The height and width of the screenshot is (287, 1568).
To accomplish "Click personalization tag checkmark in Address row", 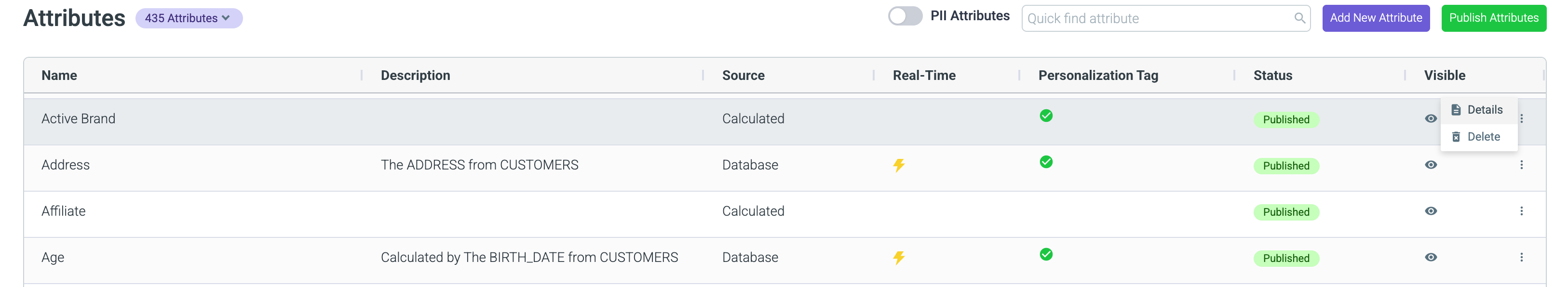I will [x=1046, y=162].
